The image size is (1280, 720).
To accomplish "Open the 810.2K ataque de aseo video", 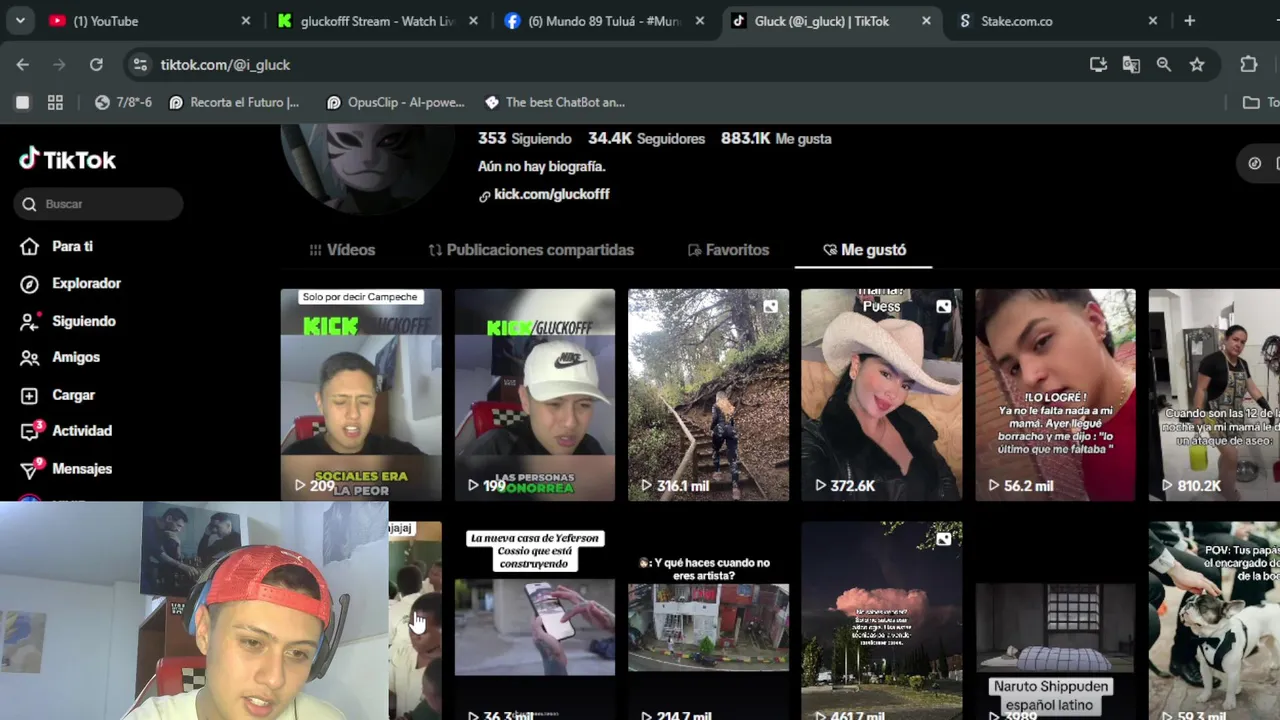I will [x=1214, y=395].
